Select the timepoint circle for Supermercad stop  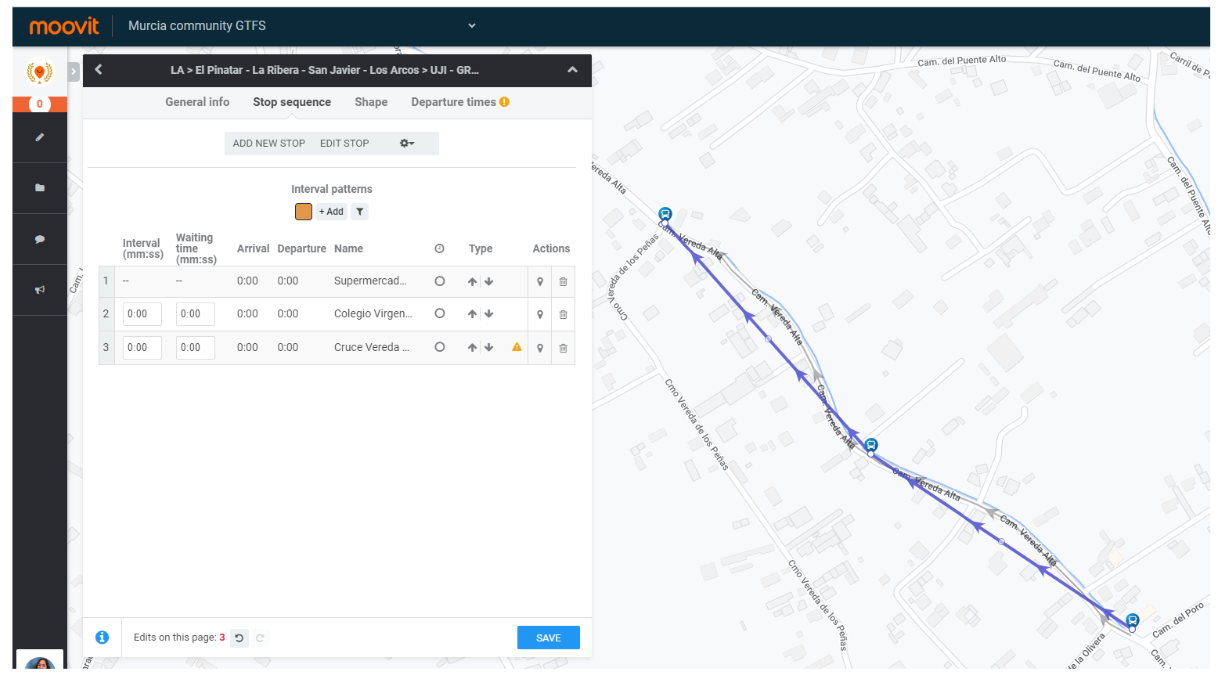440,281
